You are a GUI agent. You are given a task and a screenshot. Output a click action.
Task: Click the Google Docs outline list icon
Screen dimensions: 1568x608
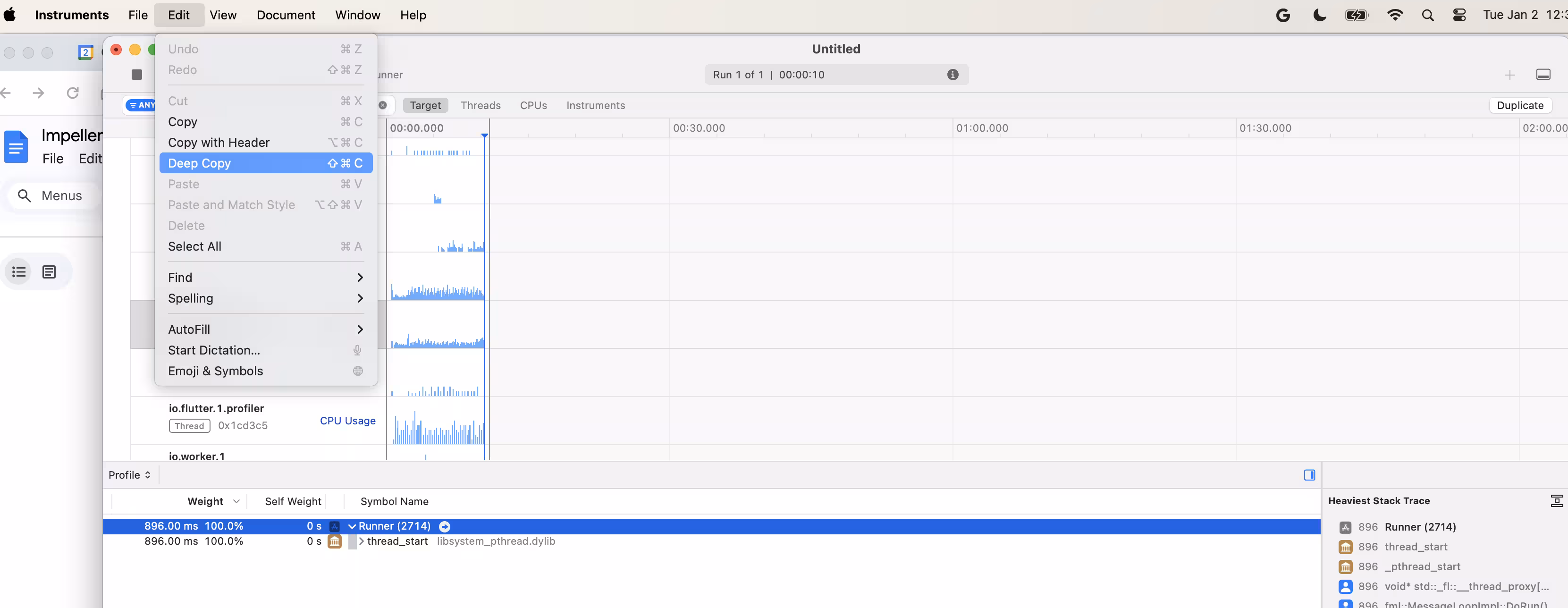pos(19,271)
